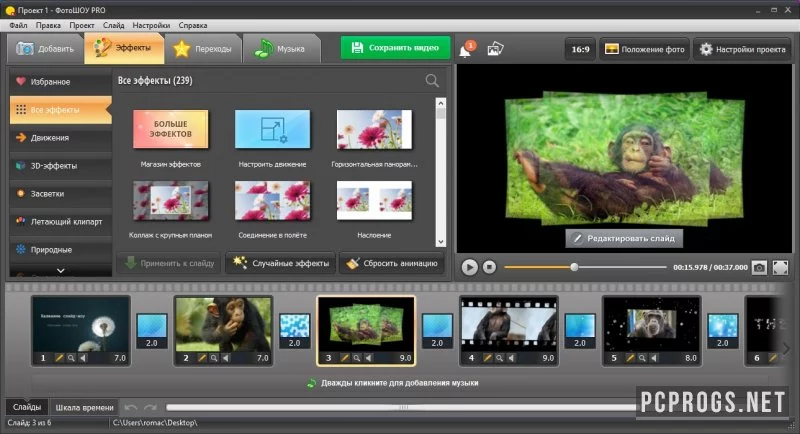The image size is (800, 434).
Task: Open the Избранное favorites category
Action: pos(61,82)
